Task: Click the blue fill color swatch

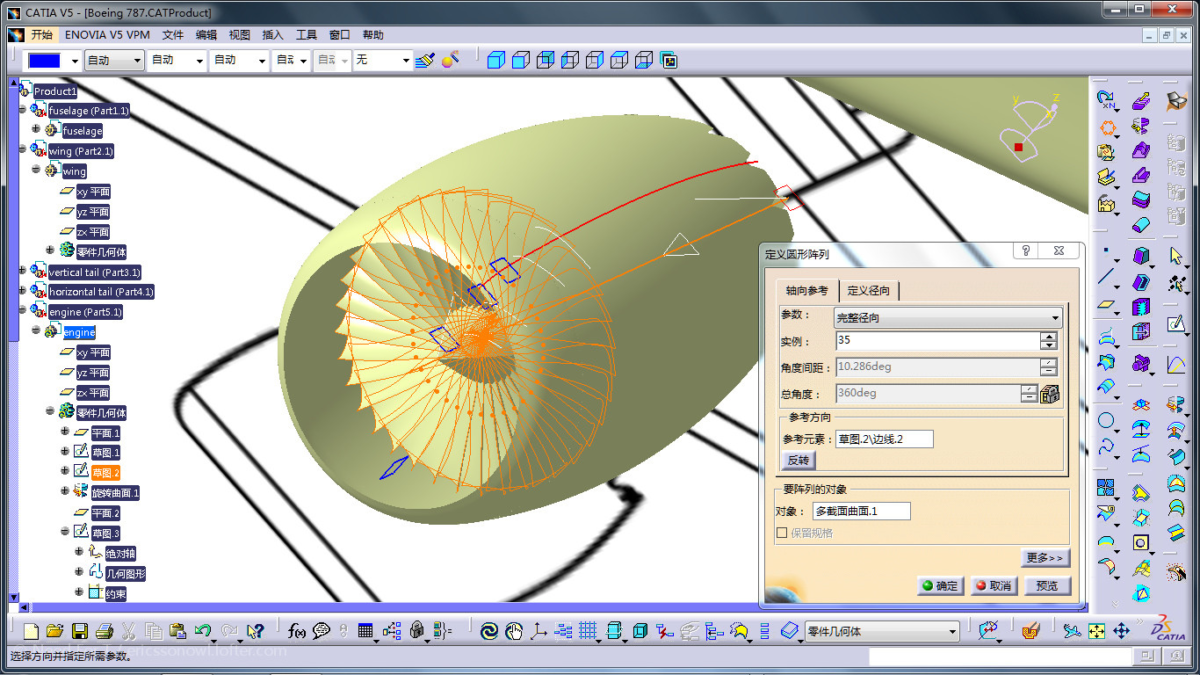Action: tap(45, 60)
